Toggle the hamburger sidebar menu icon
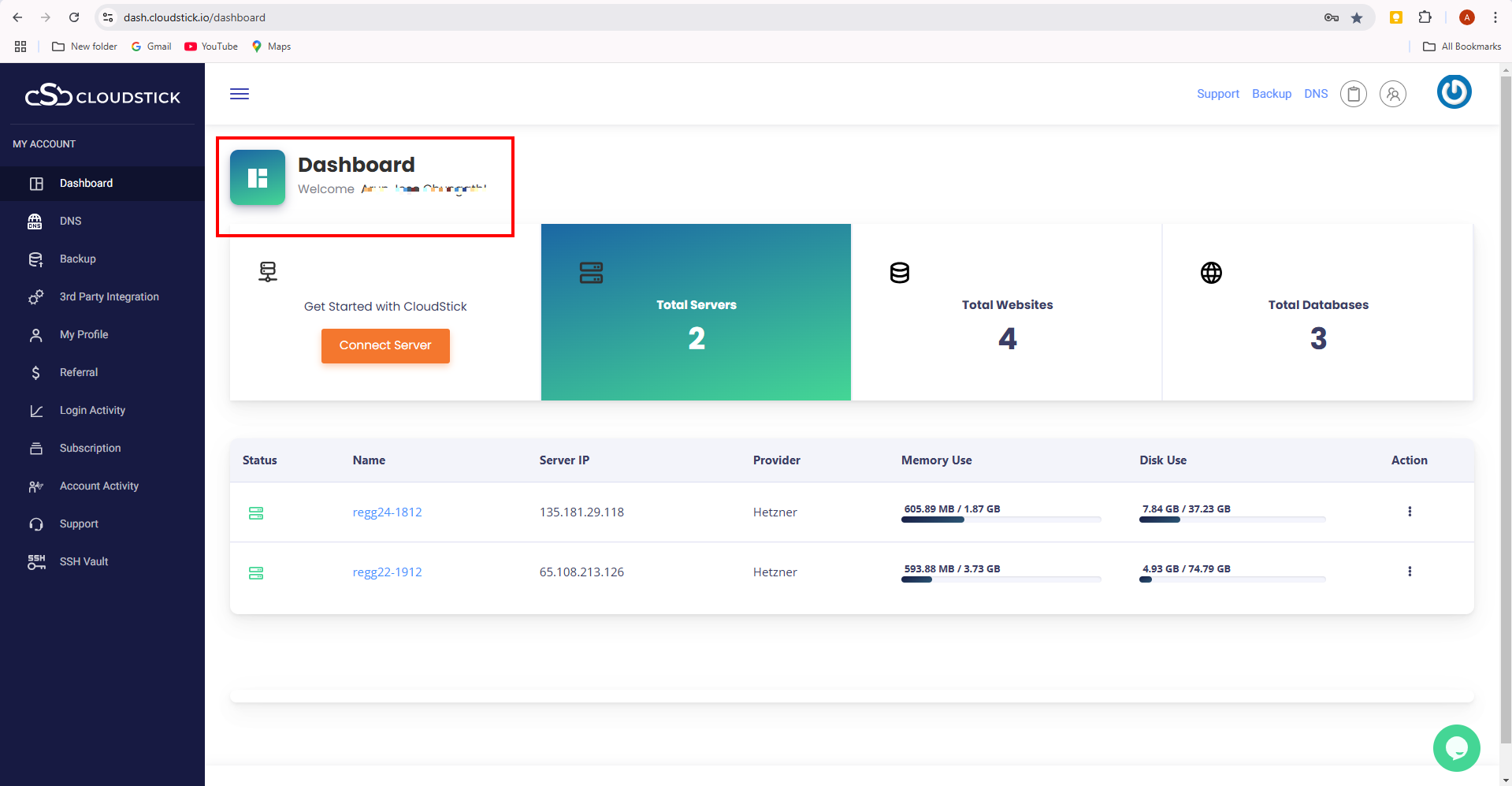This screenshot has width=1512, height=786. tap(240, 94)
